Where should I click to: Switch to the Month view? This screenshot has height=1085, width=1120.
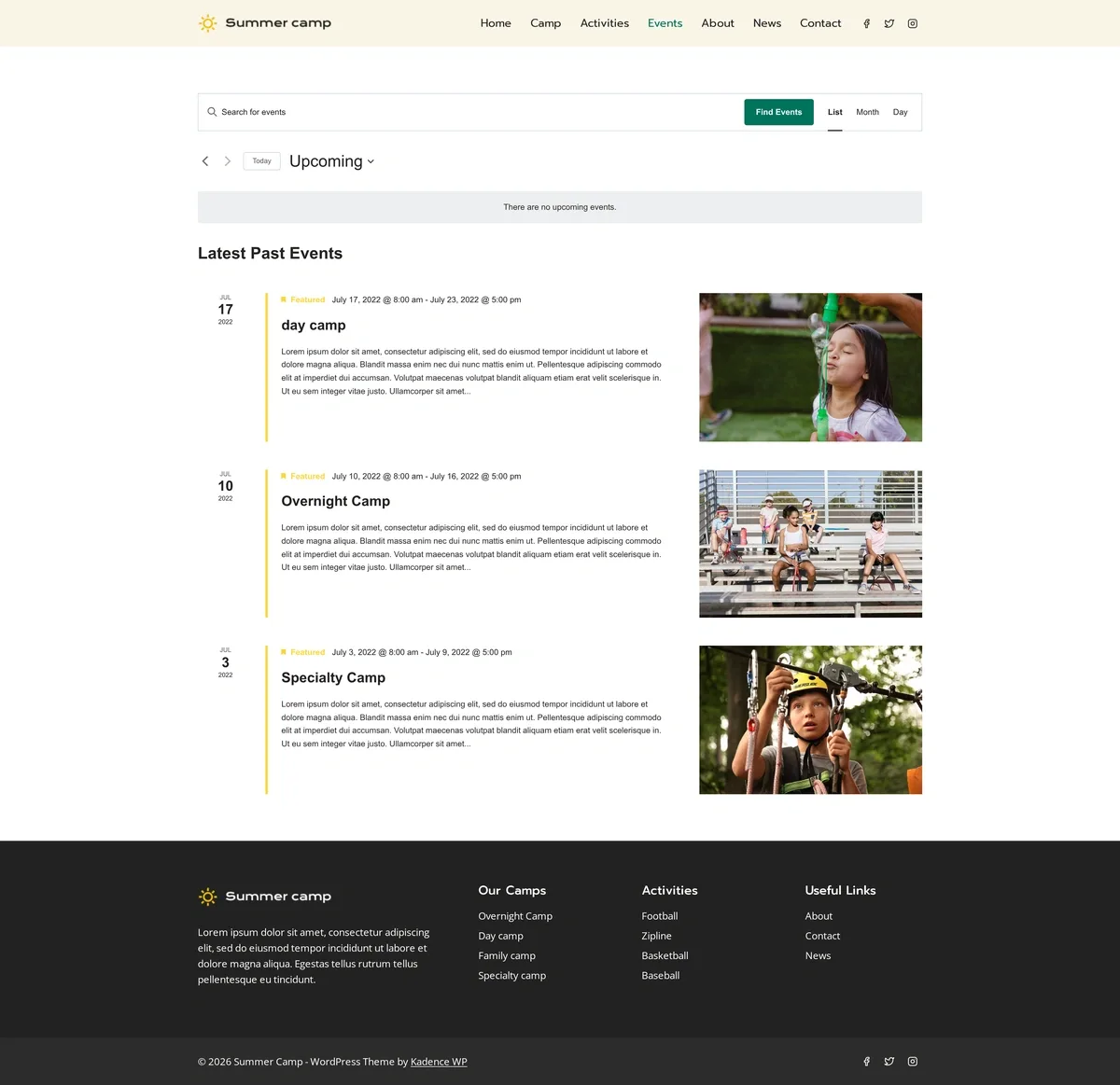point(867,112)
